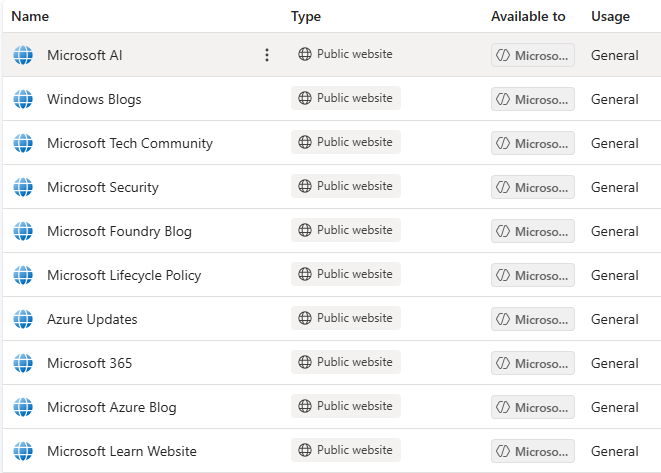
Task: Open the Microsoft Lifecycle Policy entry
Action: pos(124,275)
